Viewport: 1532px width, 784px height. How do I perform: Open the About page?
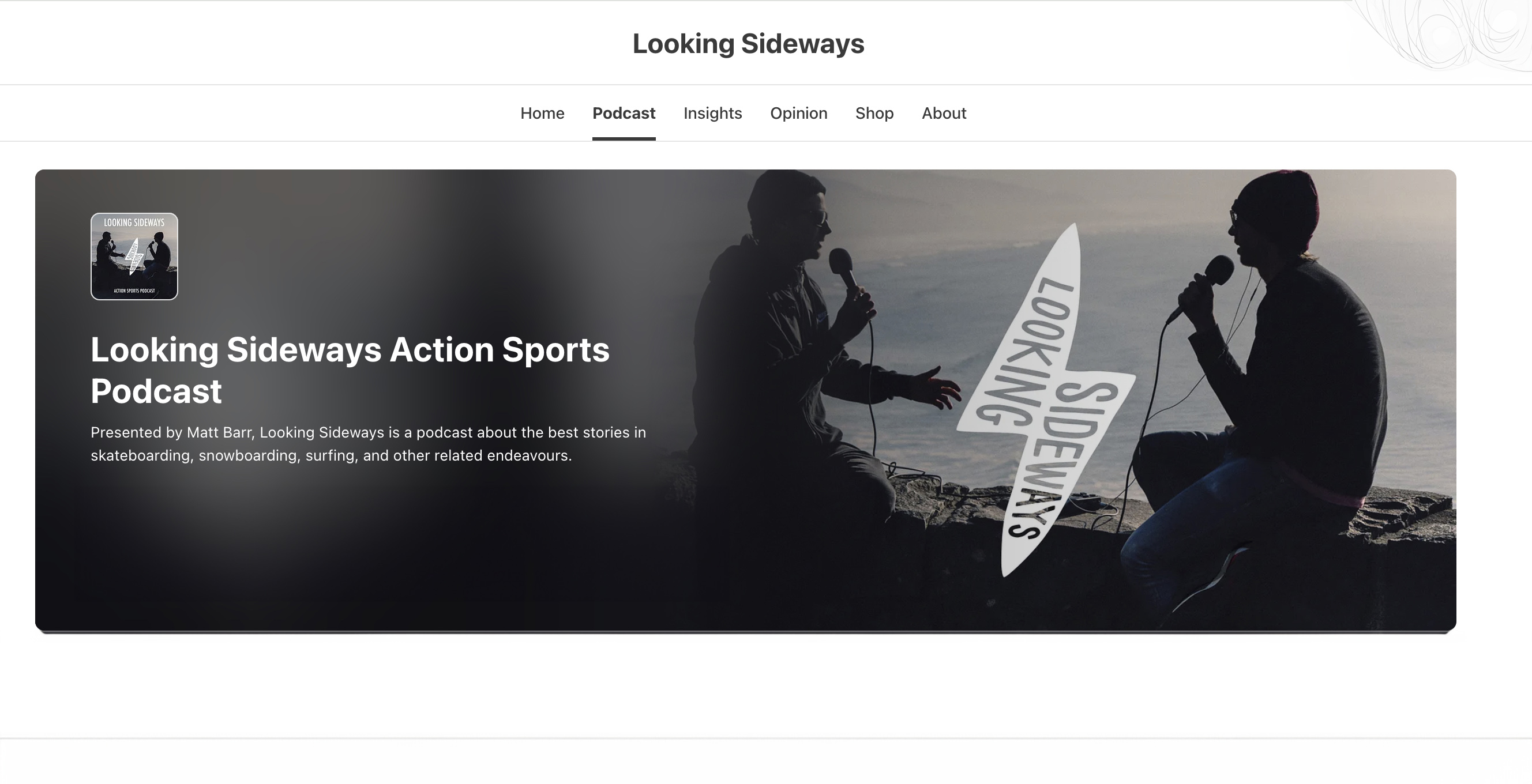click(944, 113)
